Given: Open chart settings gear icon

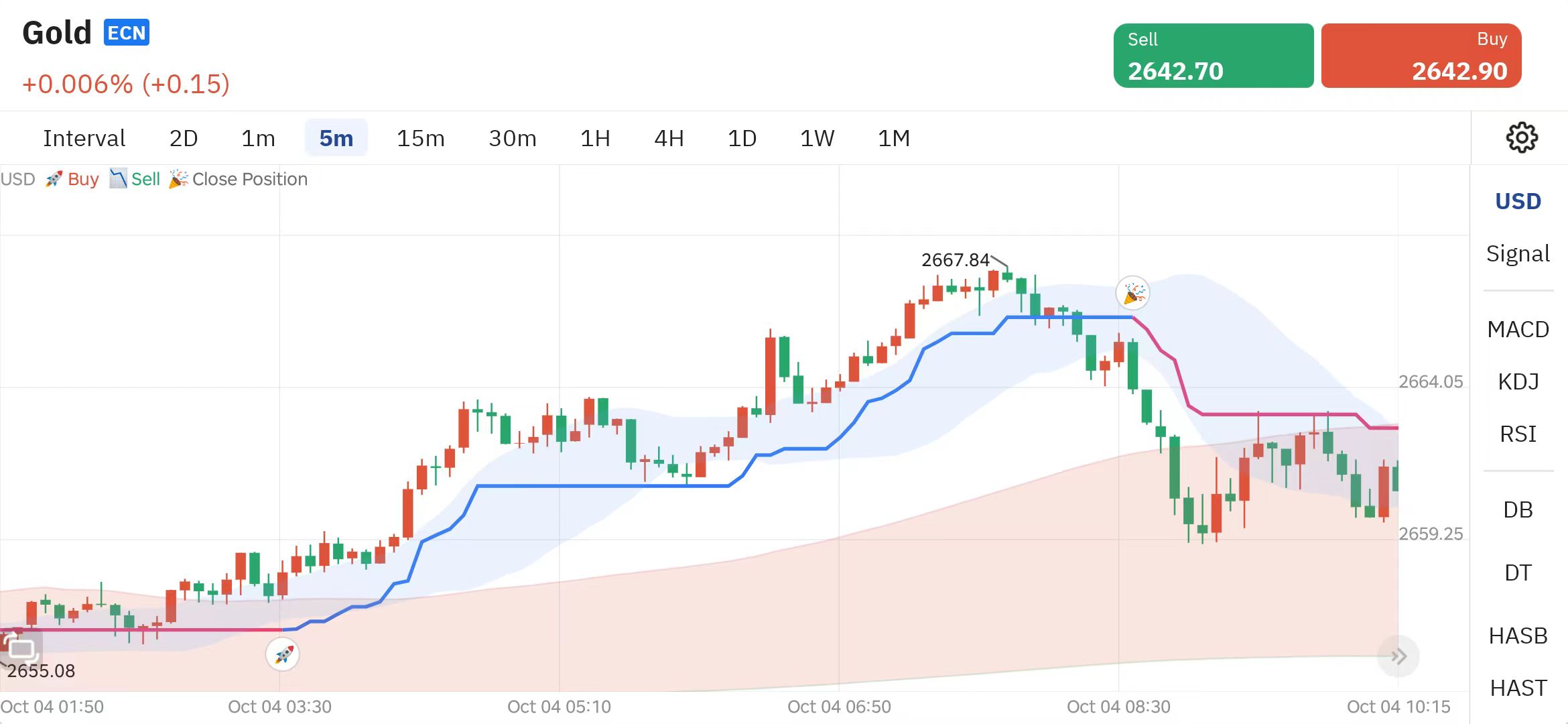Looking at the screenshot, I should (1521, 137).
